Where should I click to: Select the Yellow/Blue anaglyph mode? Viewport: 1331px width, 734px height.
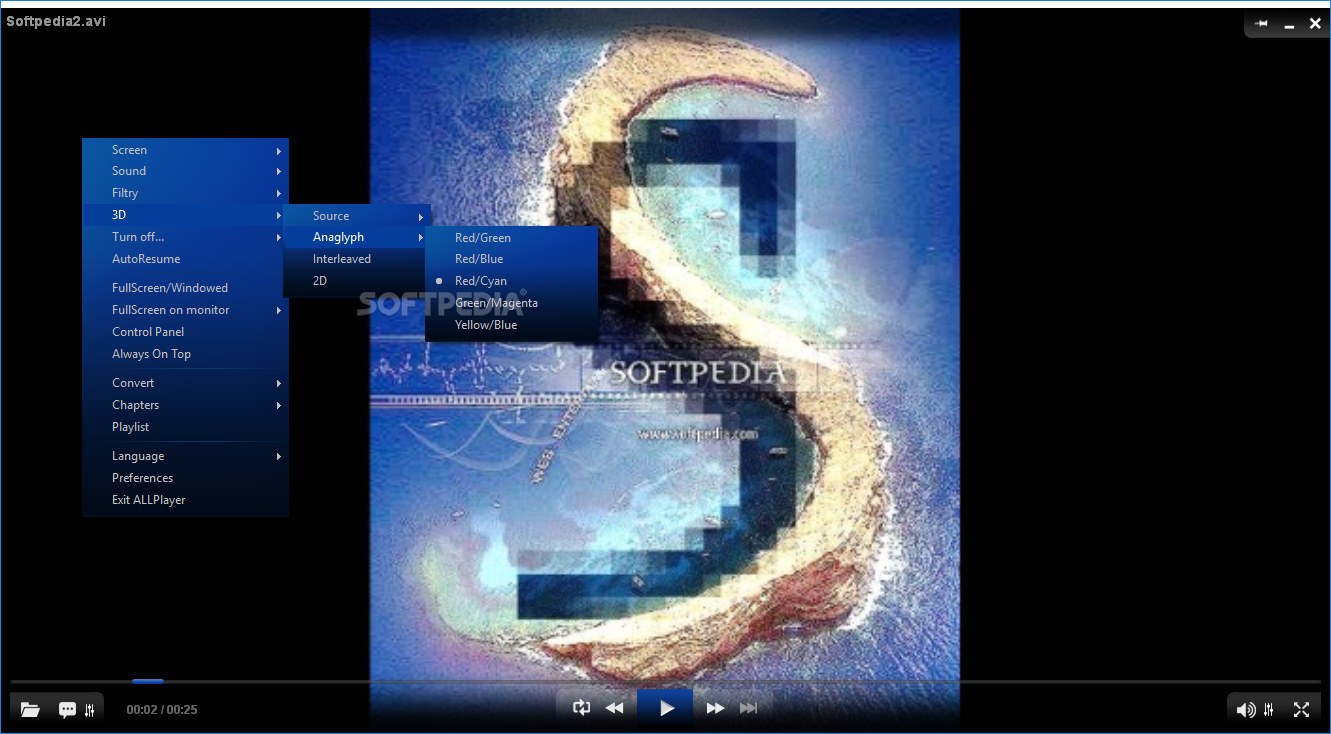[511, 325]
